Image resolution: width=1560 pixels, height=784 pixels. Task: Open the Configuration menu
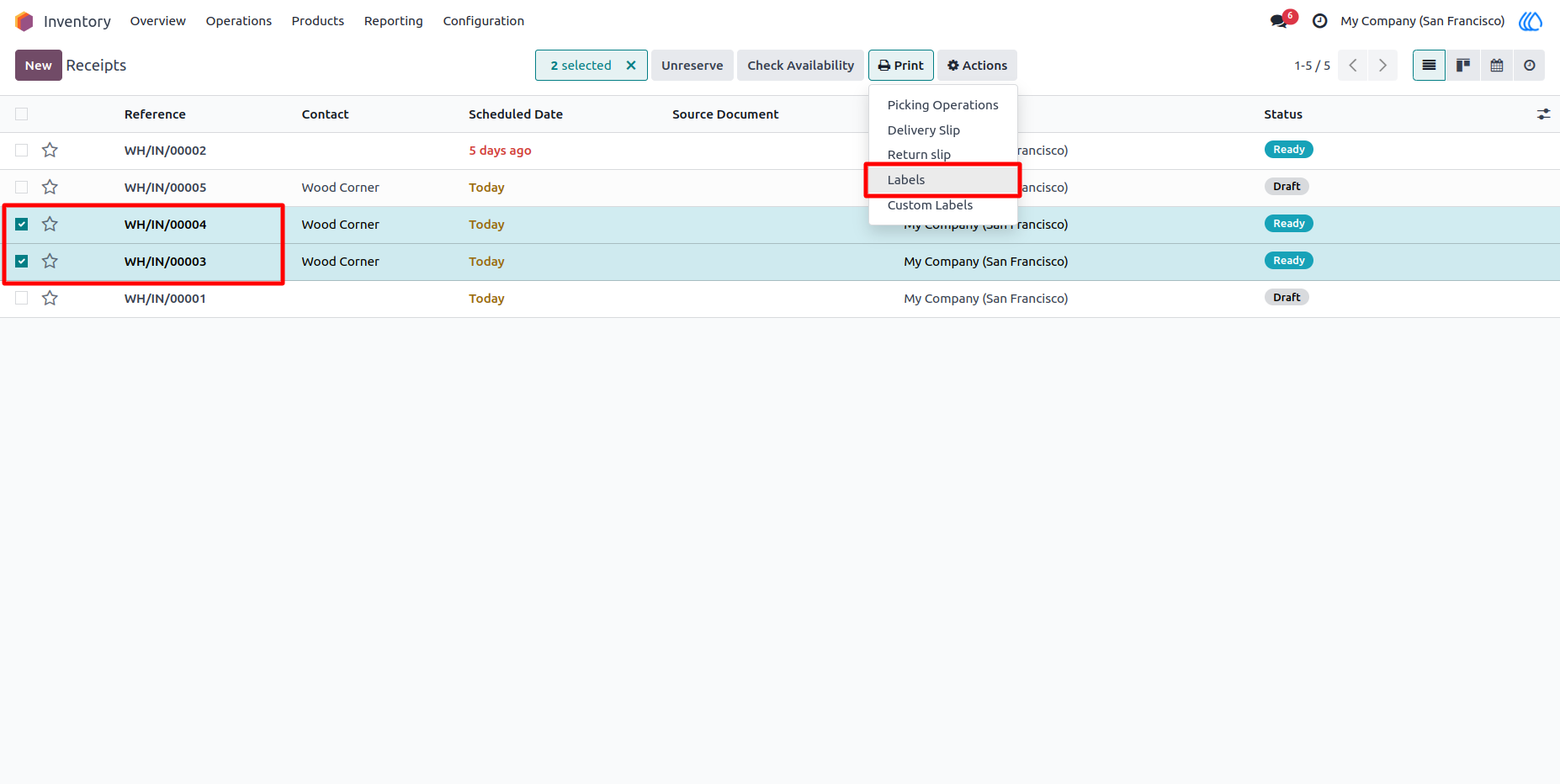483,21
